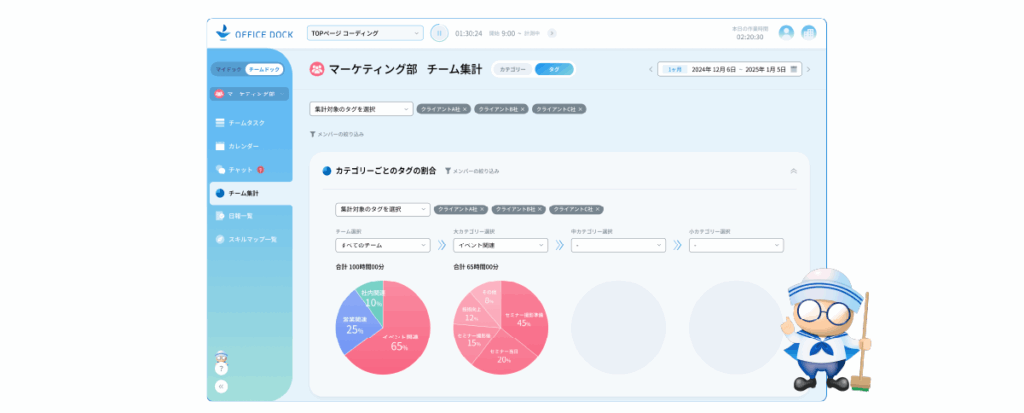Open the user profile avatar
This screenshot has height=413, width=1024.
click(x=786, y=33)
